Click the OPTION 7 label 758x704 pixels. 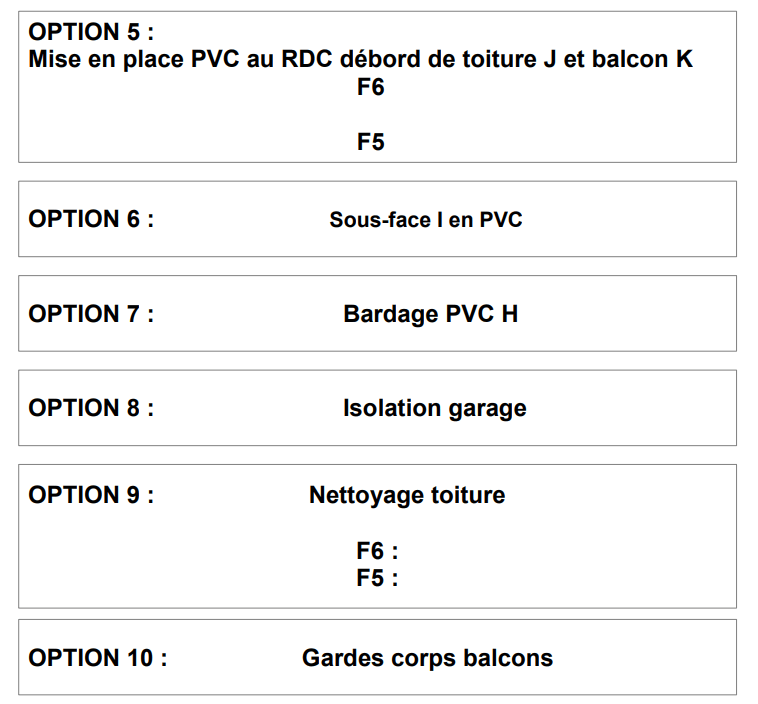(91, 314)
